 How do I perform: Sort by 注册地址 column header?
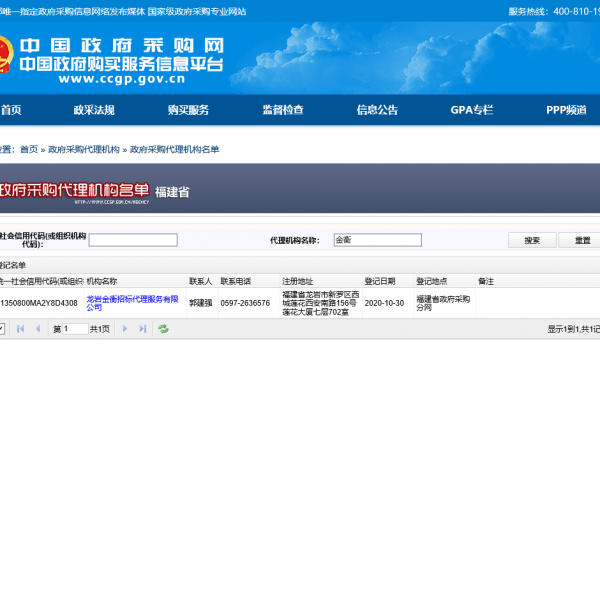point(321,281)
